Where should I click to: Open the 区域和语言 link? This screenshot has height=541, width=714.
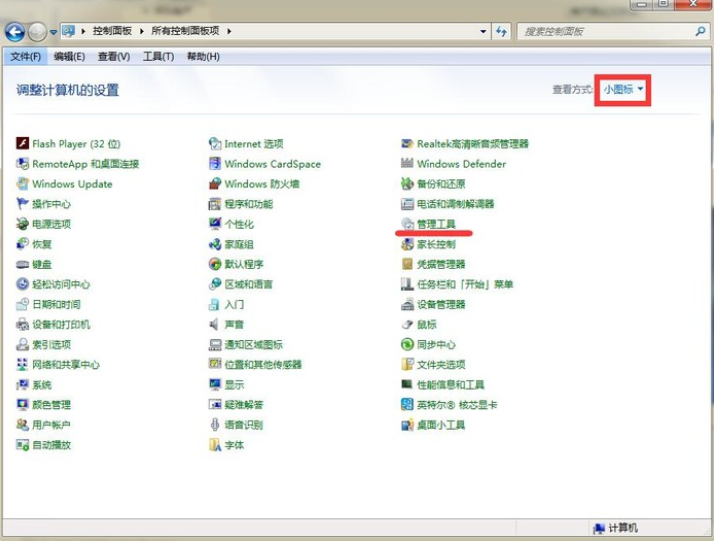(x=248, y=284)
